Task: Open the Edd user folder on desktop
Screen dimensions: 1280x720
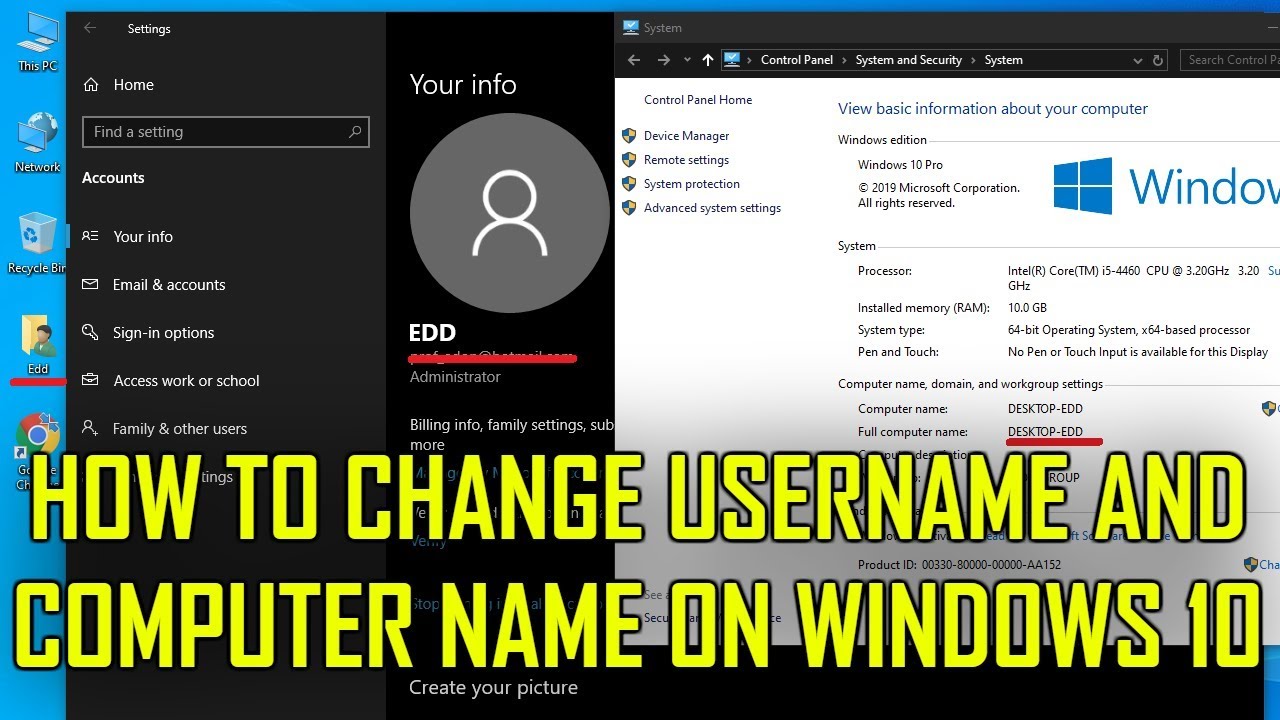Action: tap(38, 345)
